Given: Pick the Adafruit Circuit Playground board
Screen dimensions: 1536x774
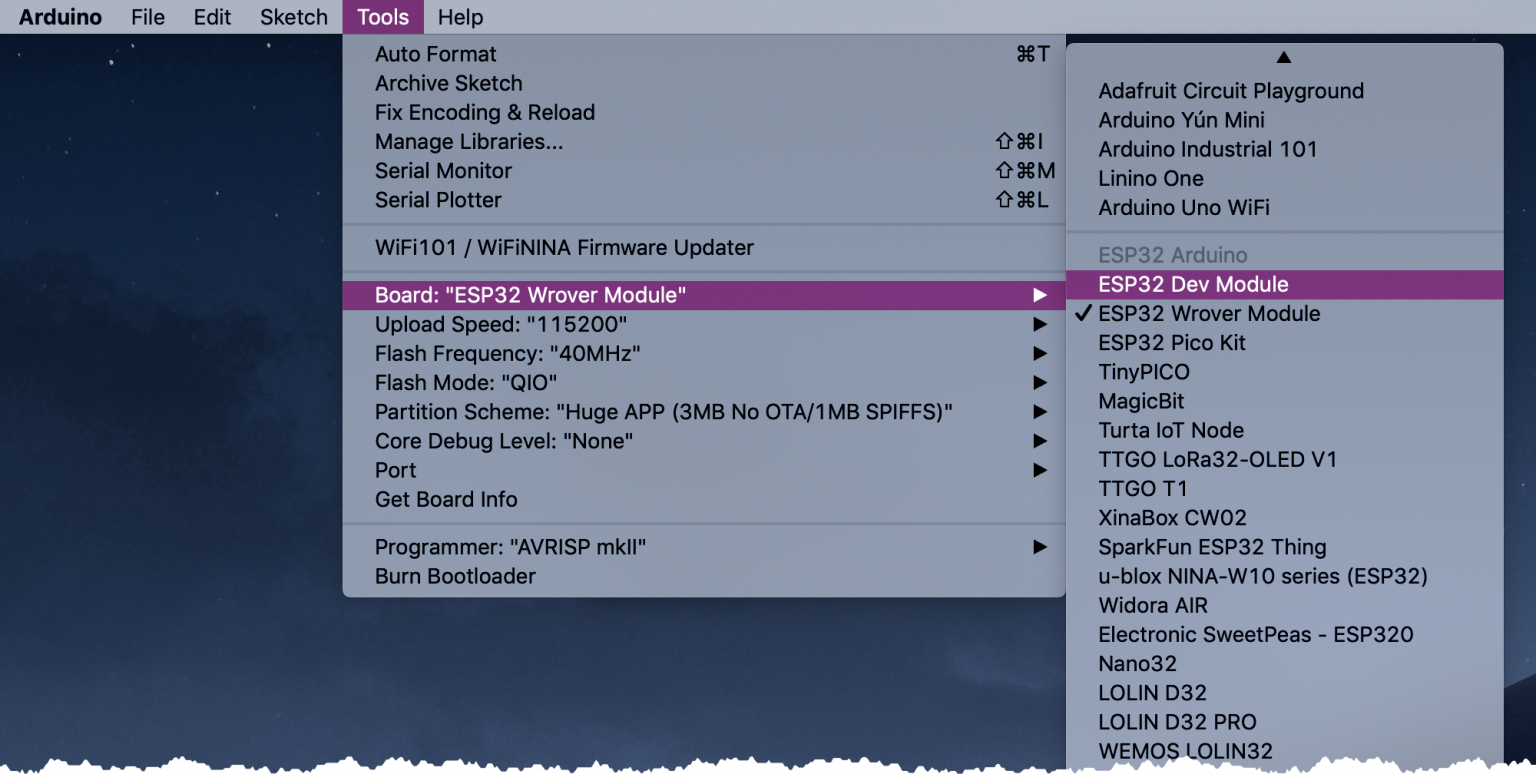Looking at the screenshot, I should click(1231, 90).
